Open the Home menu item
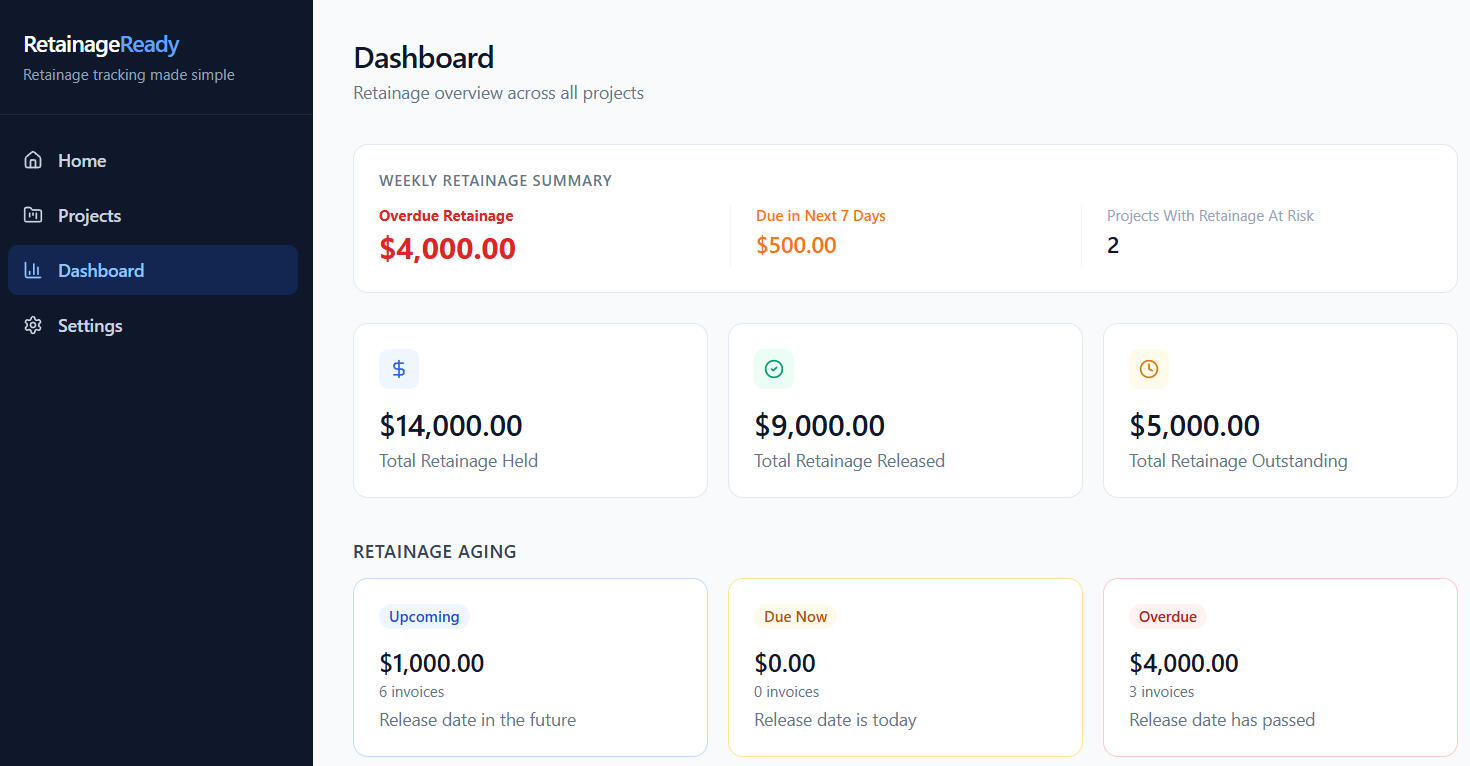The height and width of the screenshot is (766, 1470). [82, 161]
